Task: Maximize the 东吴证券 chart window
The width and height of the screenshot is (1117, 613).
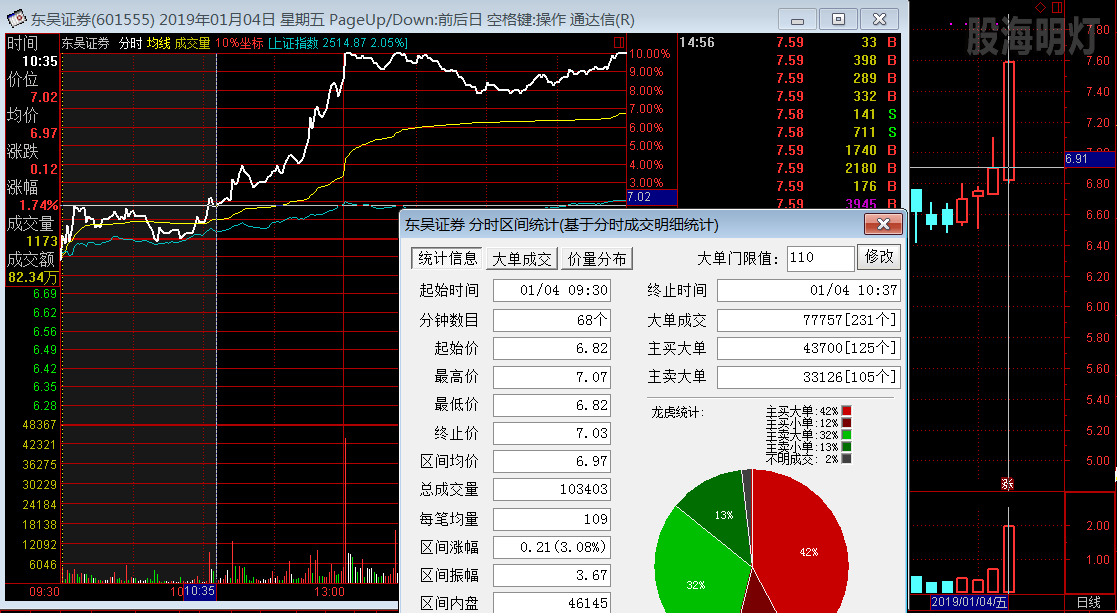Action: 838,19
